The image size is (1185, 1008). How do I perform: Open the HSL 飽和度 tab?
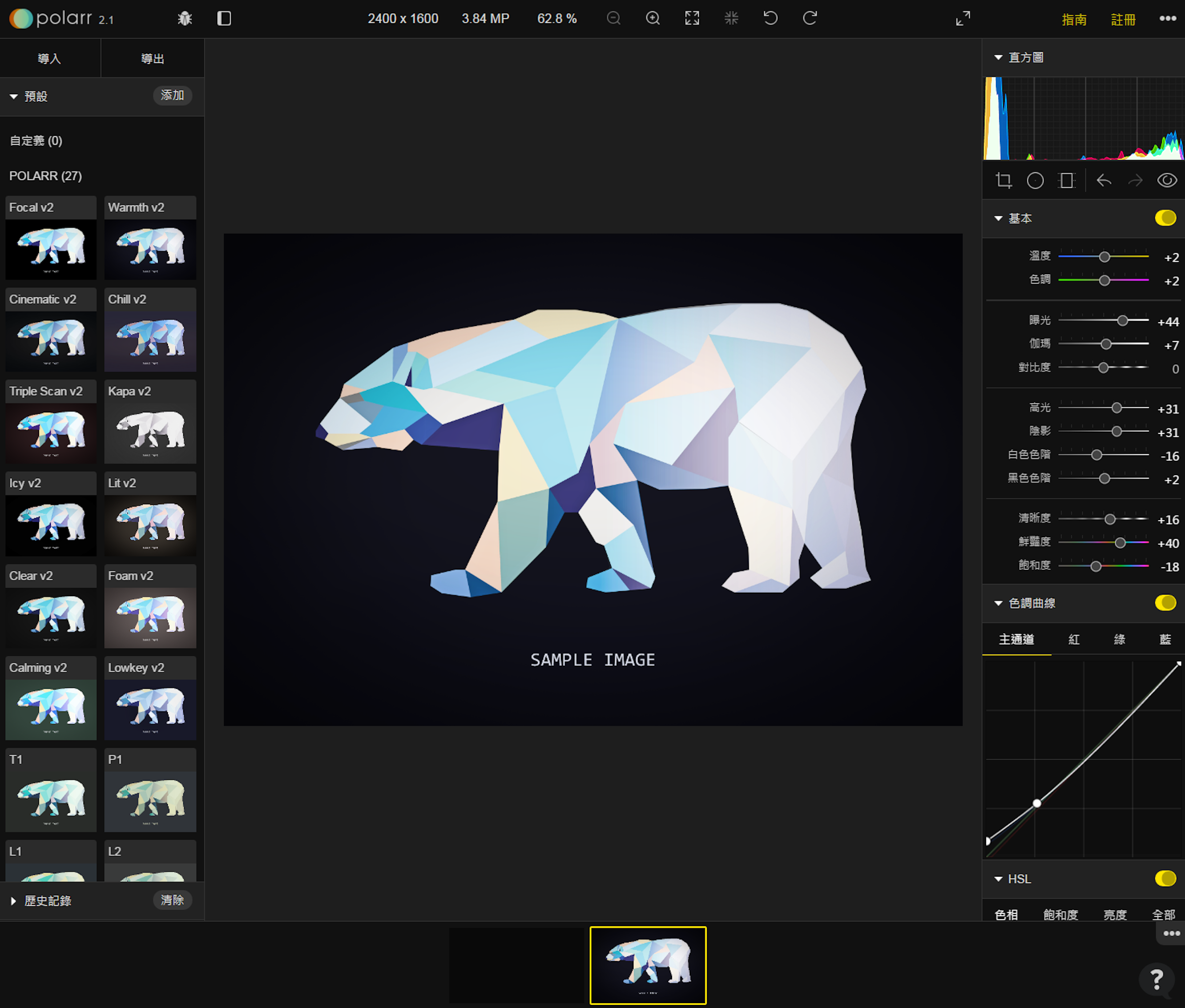[x=1061, y=914]
